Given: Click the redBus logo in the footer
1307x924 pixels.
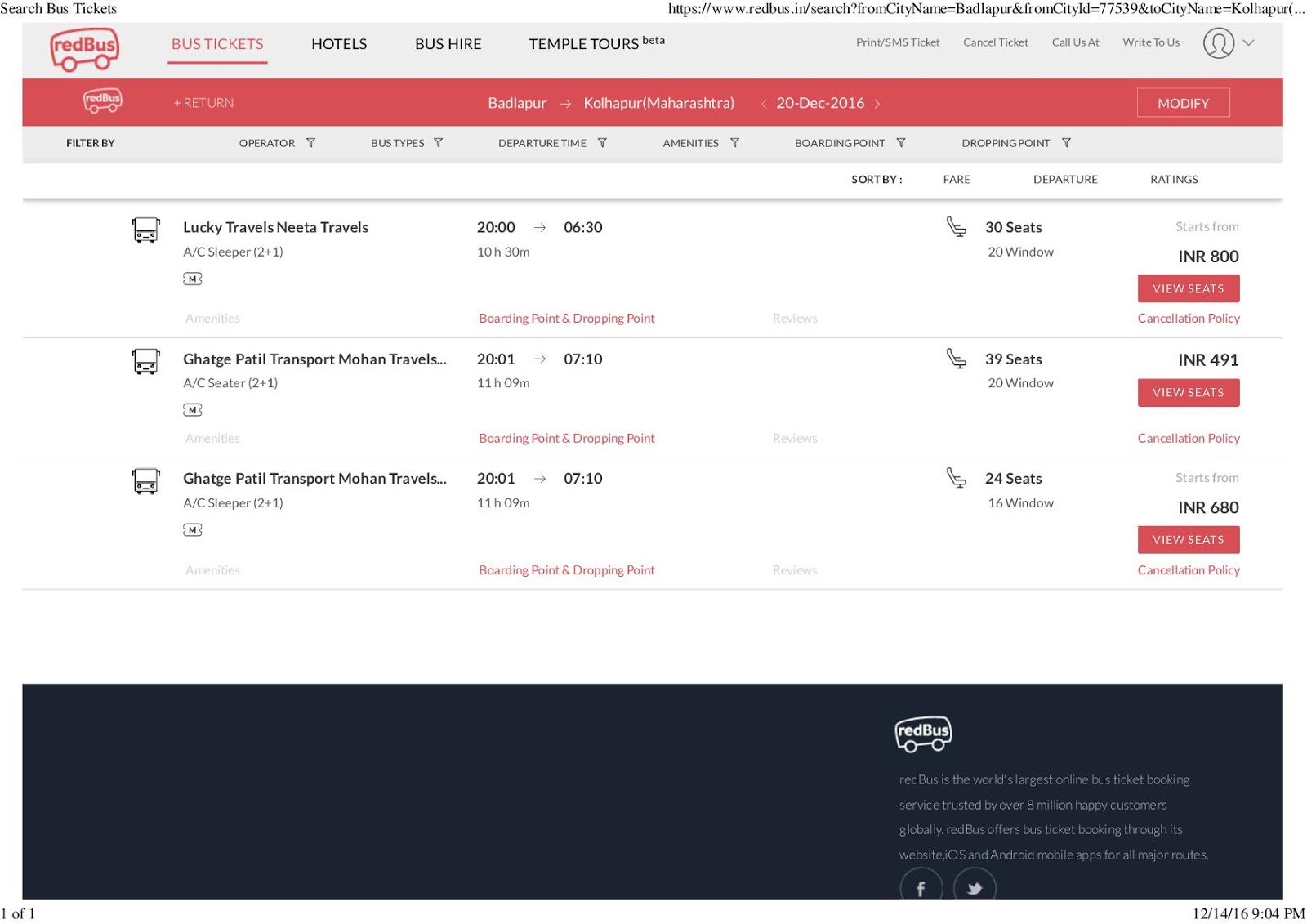Looking at the screenshot, I should tap(923, 734).
